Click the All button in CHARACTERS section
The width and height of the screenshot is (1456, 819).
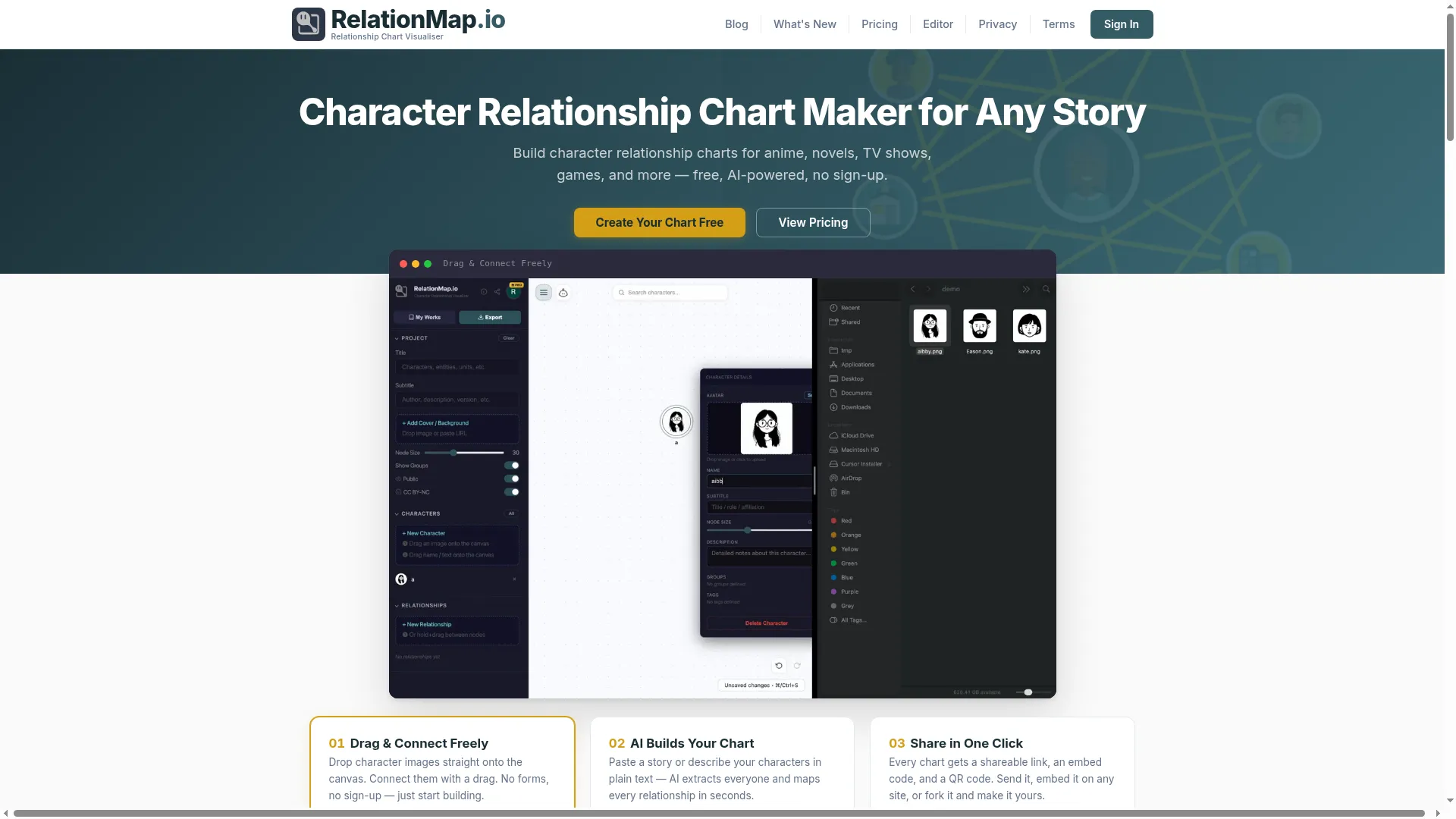coord(511,513)
